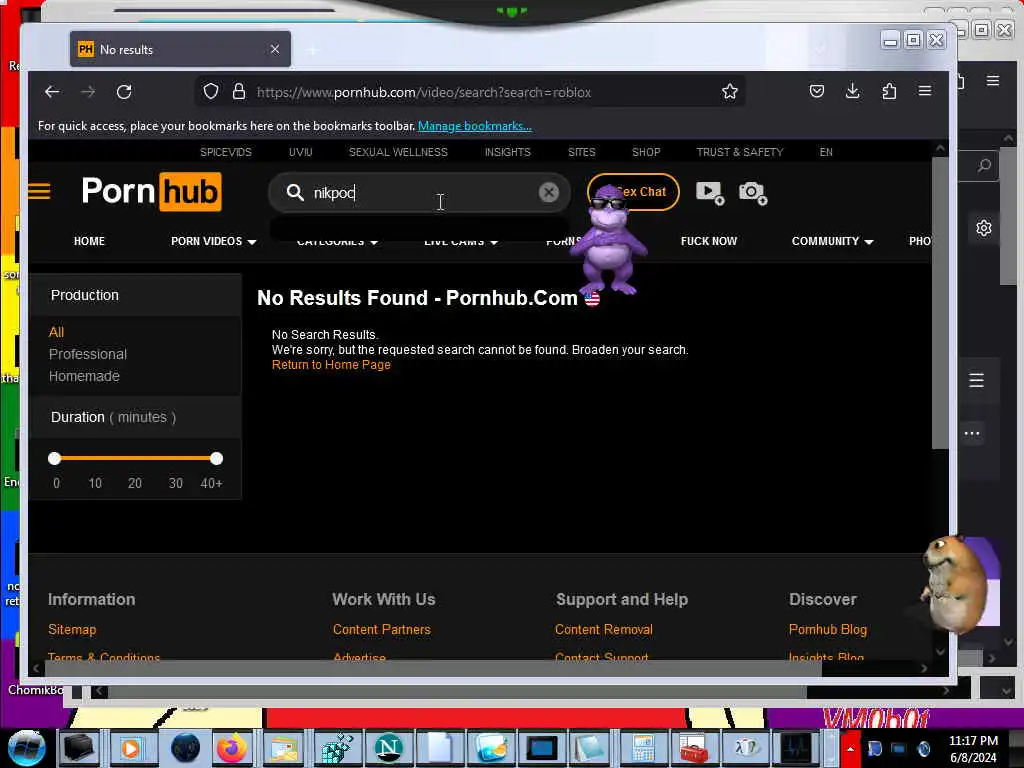Screen dimensions: 1024x768
Task: Expand the videos navigation dropdown arrow
Action: pyautogui.click(x=252, y=242)
